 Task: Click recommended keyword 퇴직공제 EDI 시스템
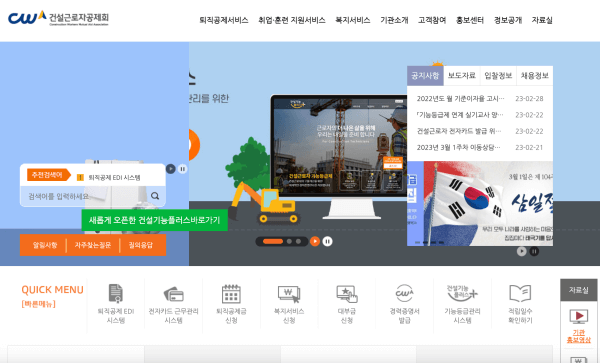pyautogui.click(x=114, y=177)
